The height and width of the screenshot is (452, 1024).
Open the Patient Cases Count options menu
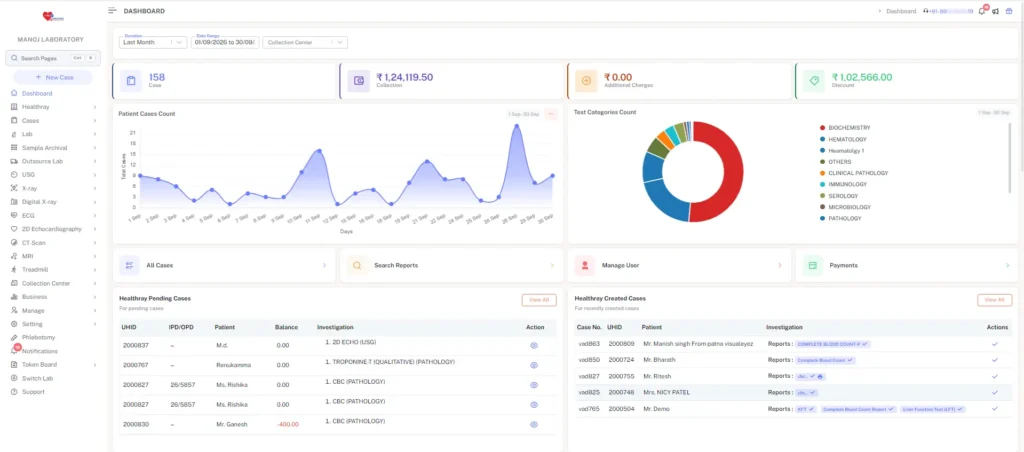tap(551, 114)
